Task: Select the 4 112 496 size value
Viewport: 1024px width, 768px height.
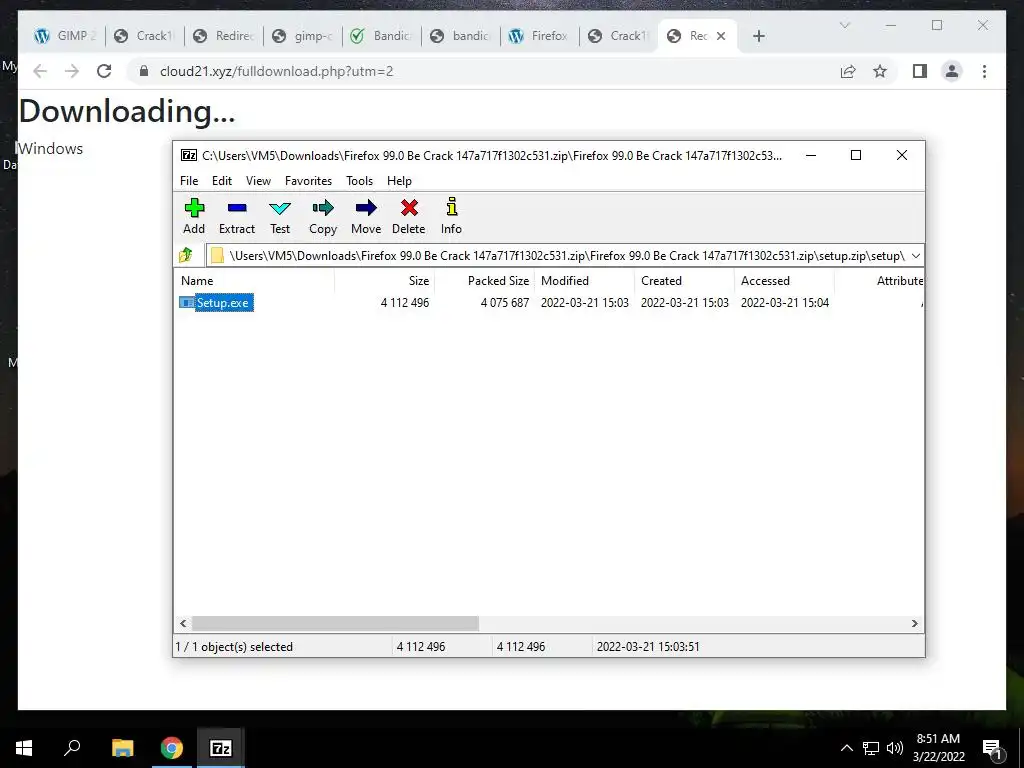Action: 405,303
